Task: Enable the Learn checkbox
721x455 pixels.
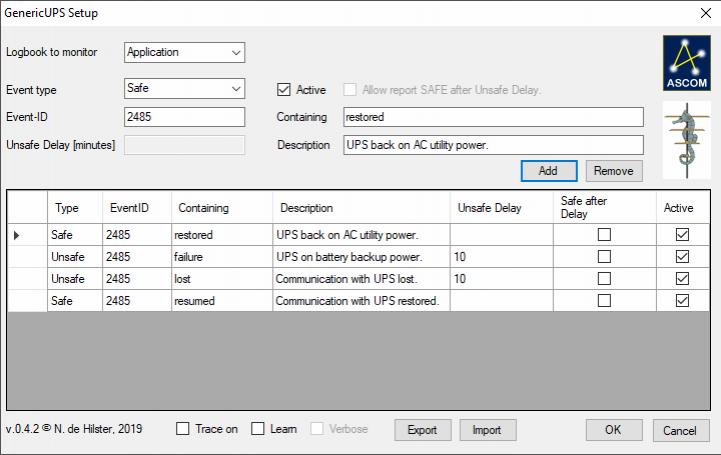Action: tap(258, 429)
